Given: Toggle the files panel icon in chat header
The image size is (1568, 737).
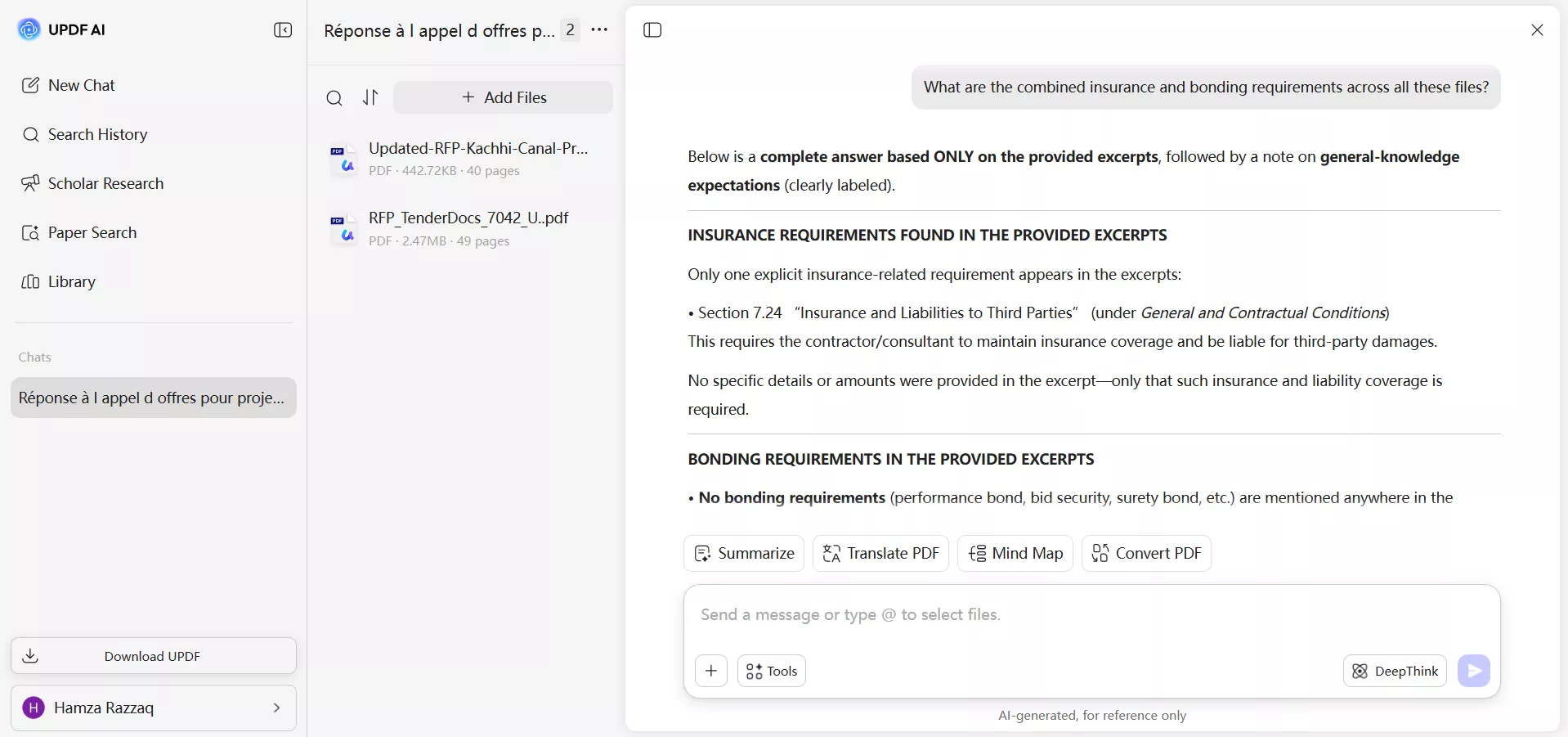Looking at the screenshot, I should 652,30.
